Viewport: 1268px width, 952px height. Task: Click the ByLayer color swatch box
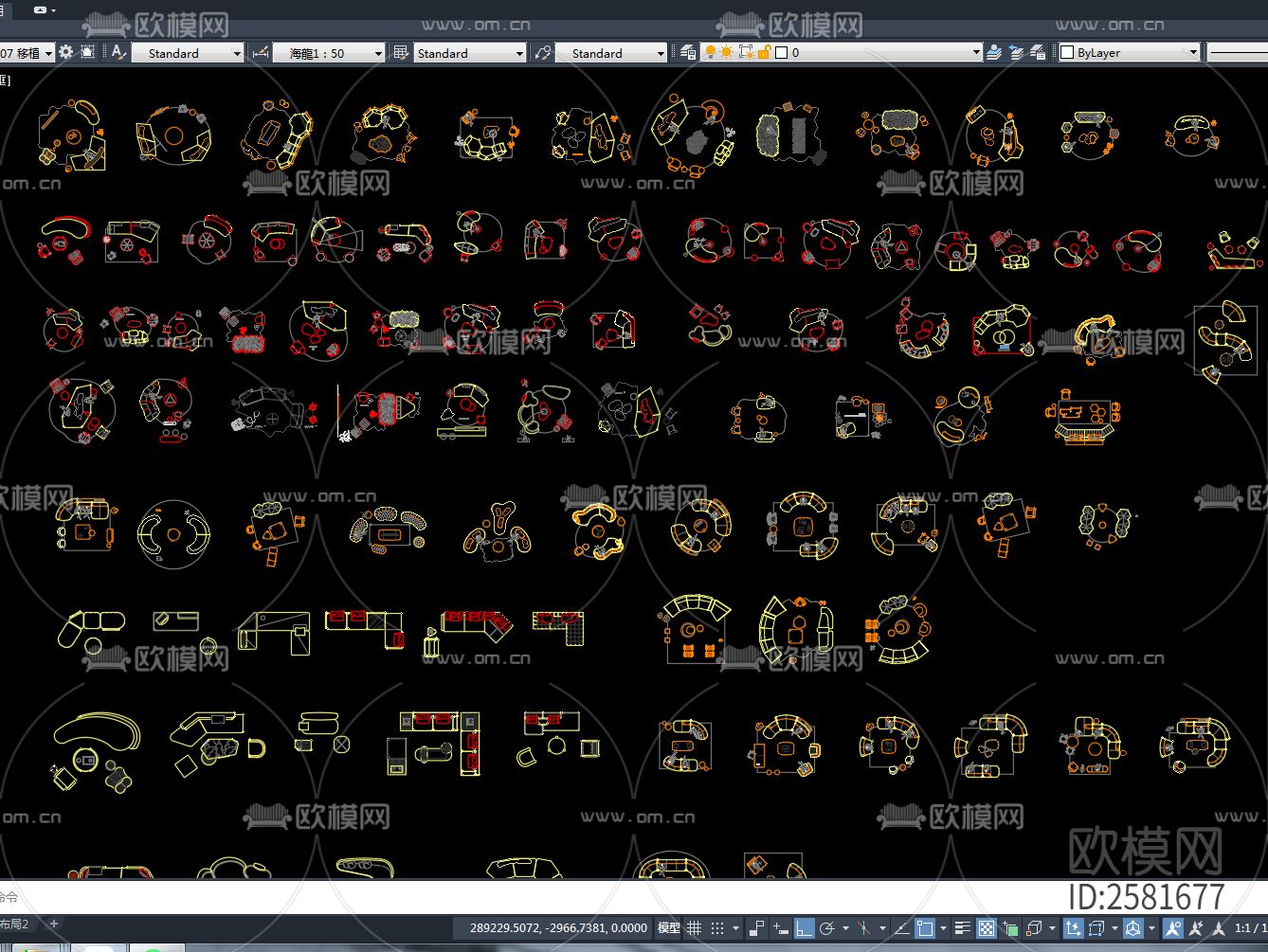[1067, 53]
